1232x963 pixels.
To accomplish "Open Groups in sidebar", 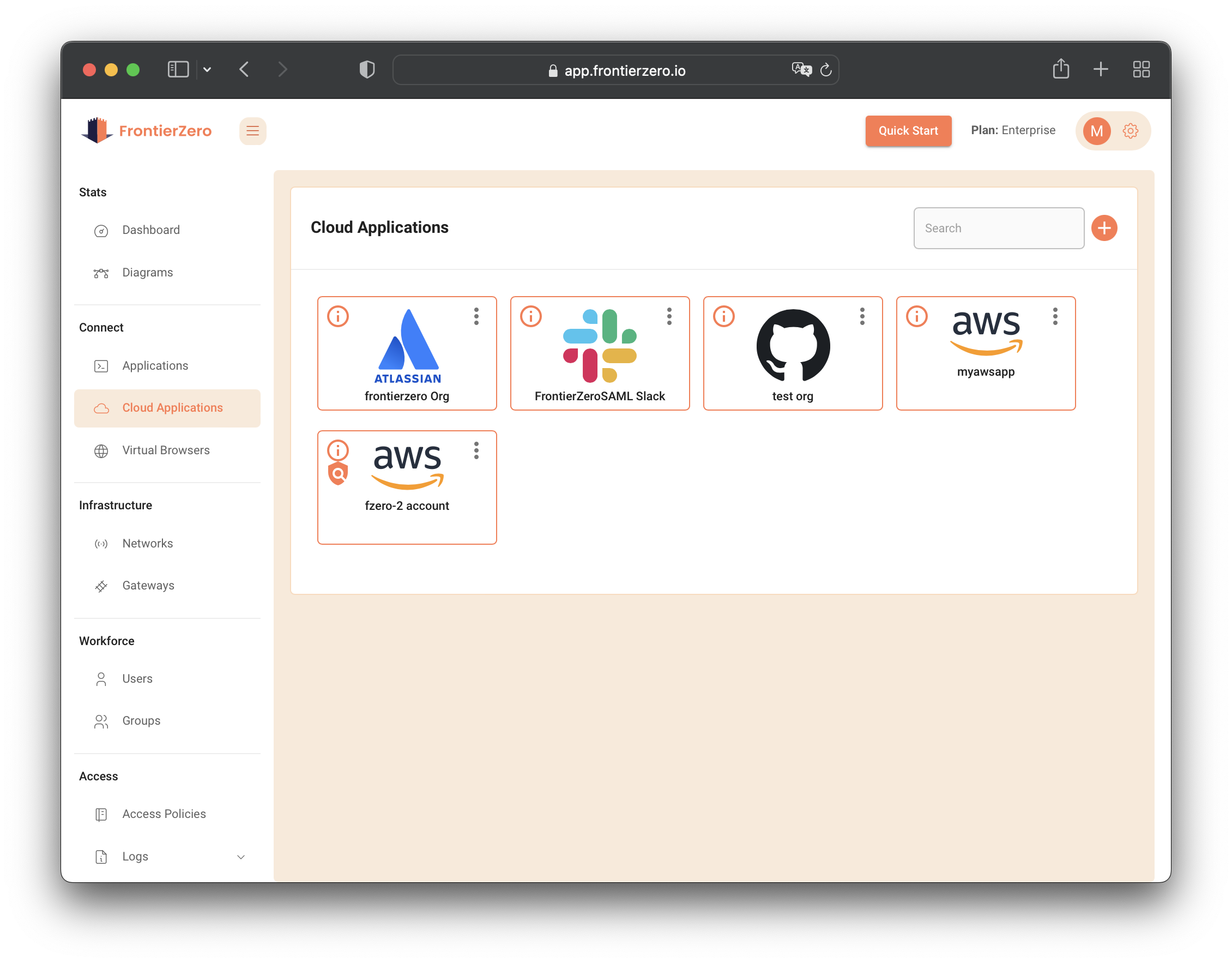I will 167,721.
